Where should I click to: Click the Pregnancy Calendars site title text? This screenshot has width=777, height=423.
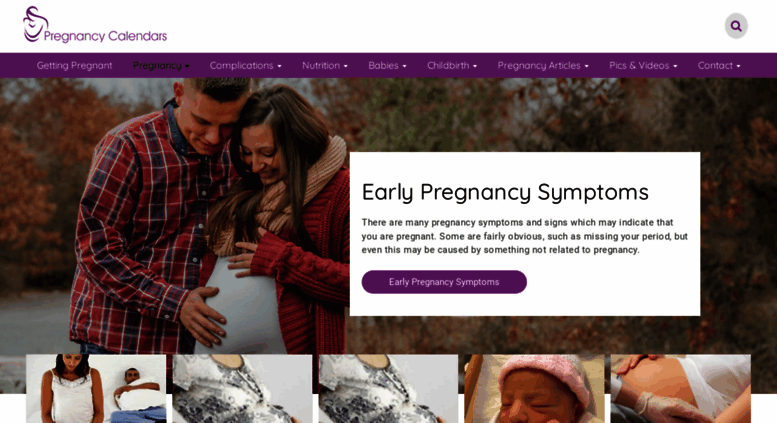pyautogui.click(x=105, y=36)
